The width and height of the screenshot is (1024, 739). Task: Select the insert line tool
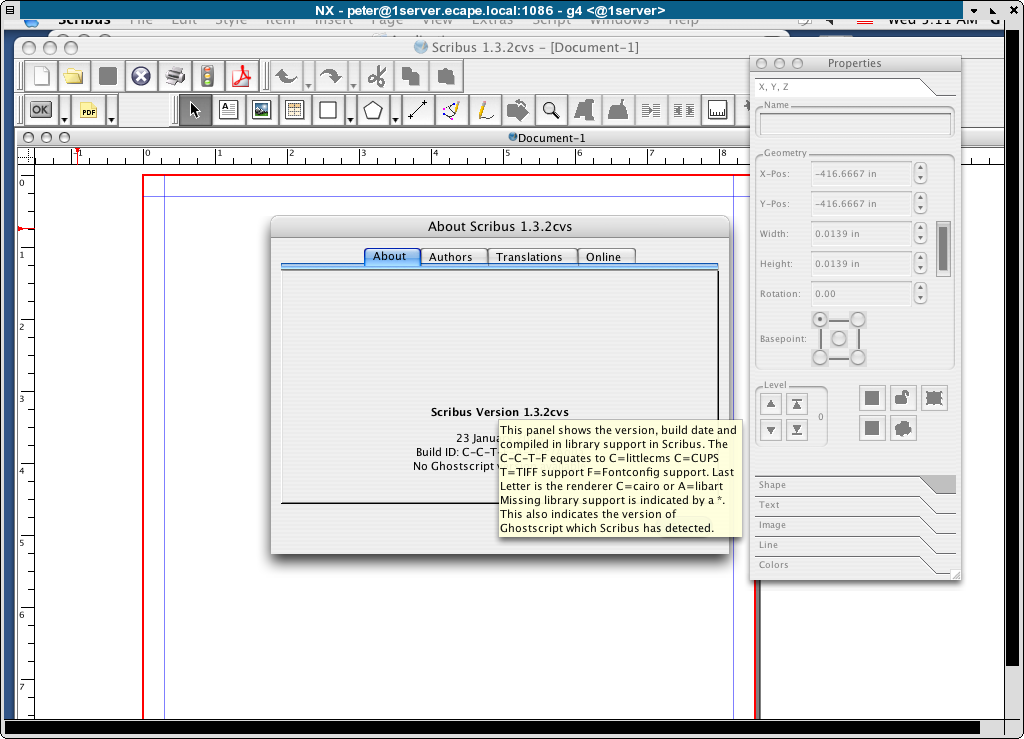(417, 110)
